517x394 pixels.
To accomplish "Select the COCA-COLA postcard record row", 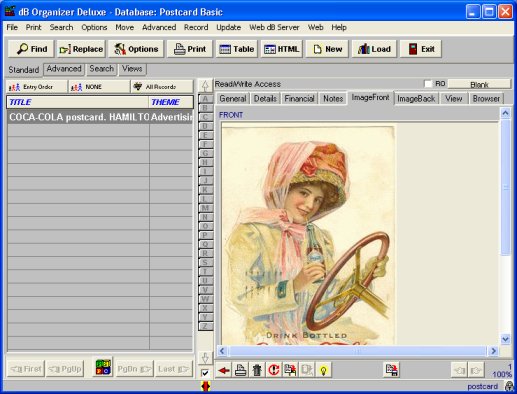I will [x=100, y=117].
